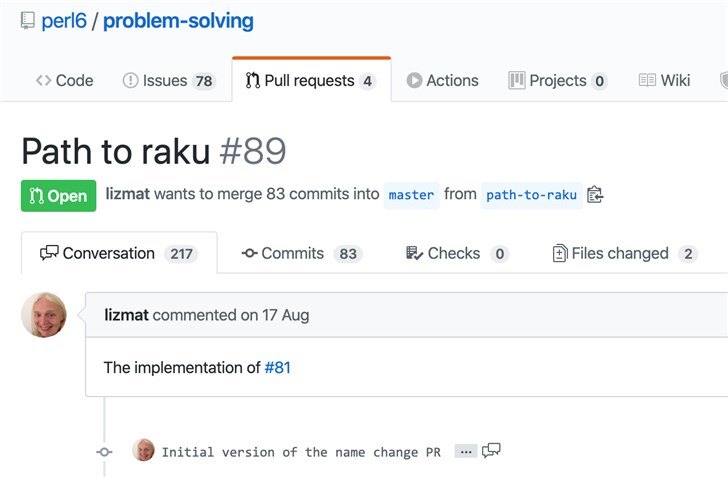The height and width of the screenshot is (477, 728).
Task: Click the commit timeline node icon
Action: pos(104,452)
